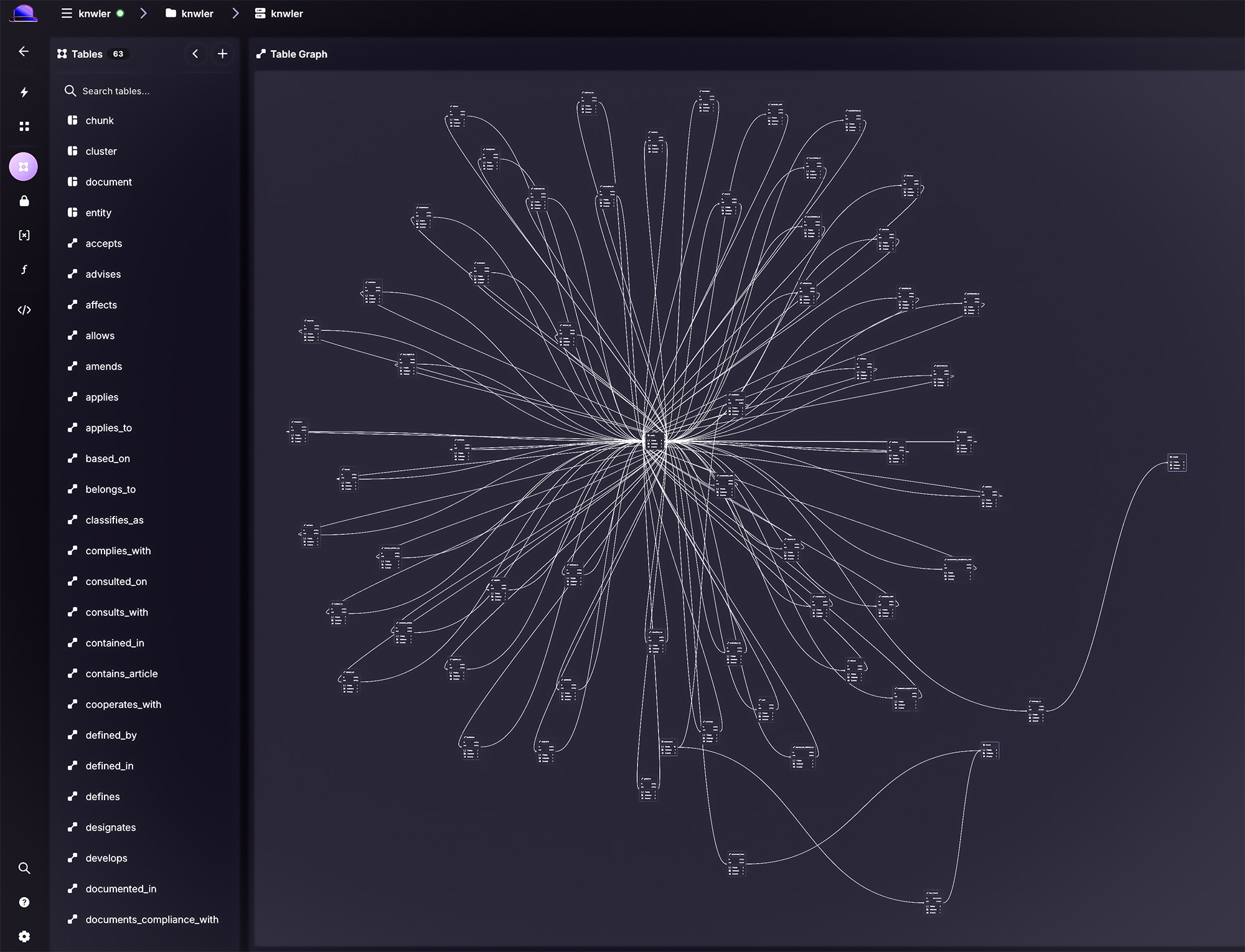Viewport: 1245px width, 952px height.
Task: Open the documents_compliance_with relation table
Action: 151,920
